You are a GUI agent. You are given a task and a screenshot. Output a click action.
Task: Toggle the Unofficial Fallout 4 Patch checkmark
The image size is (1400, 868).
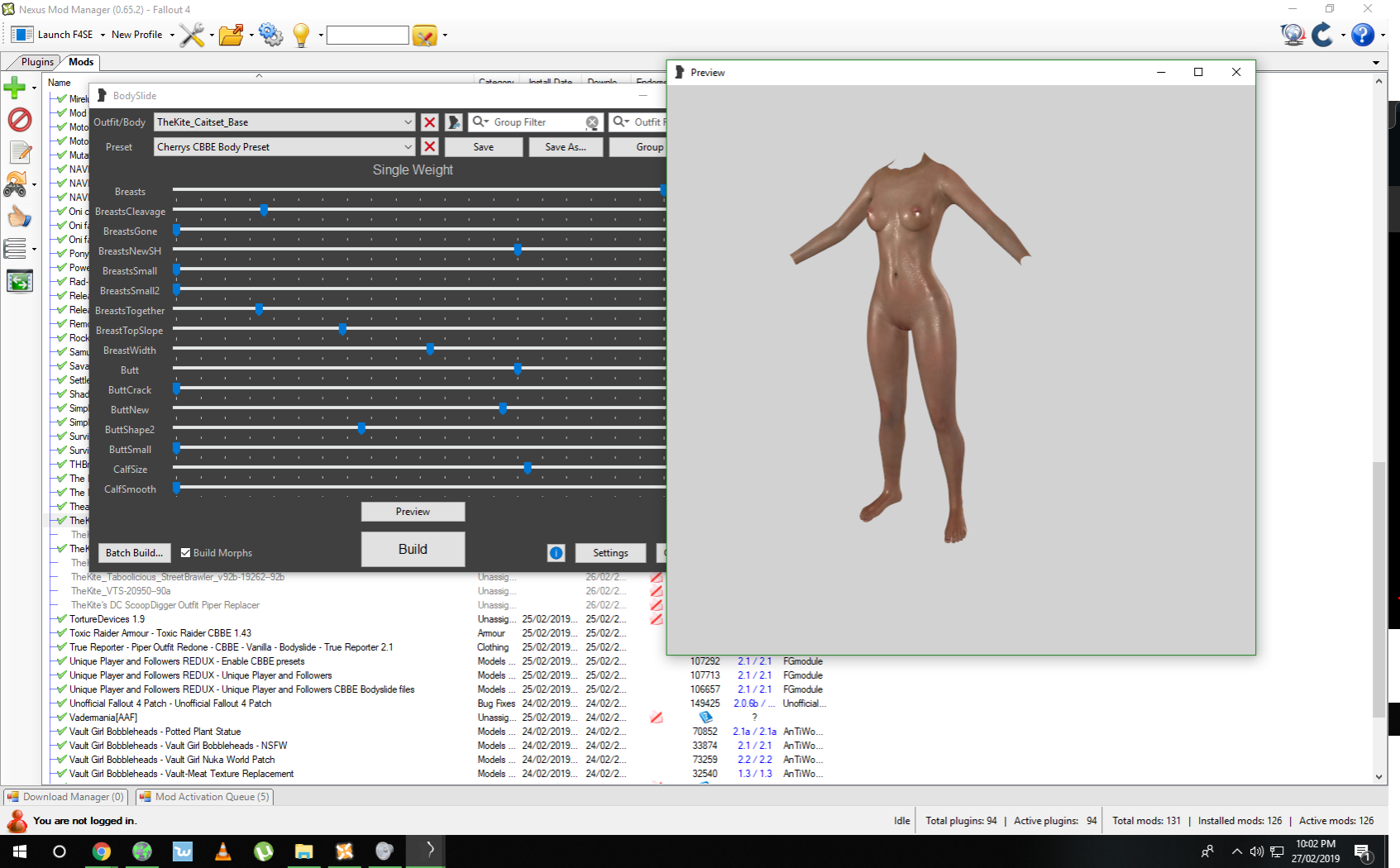(62, 703)
